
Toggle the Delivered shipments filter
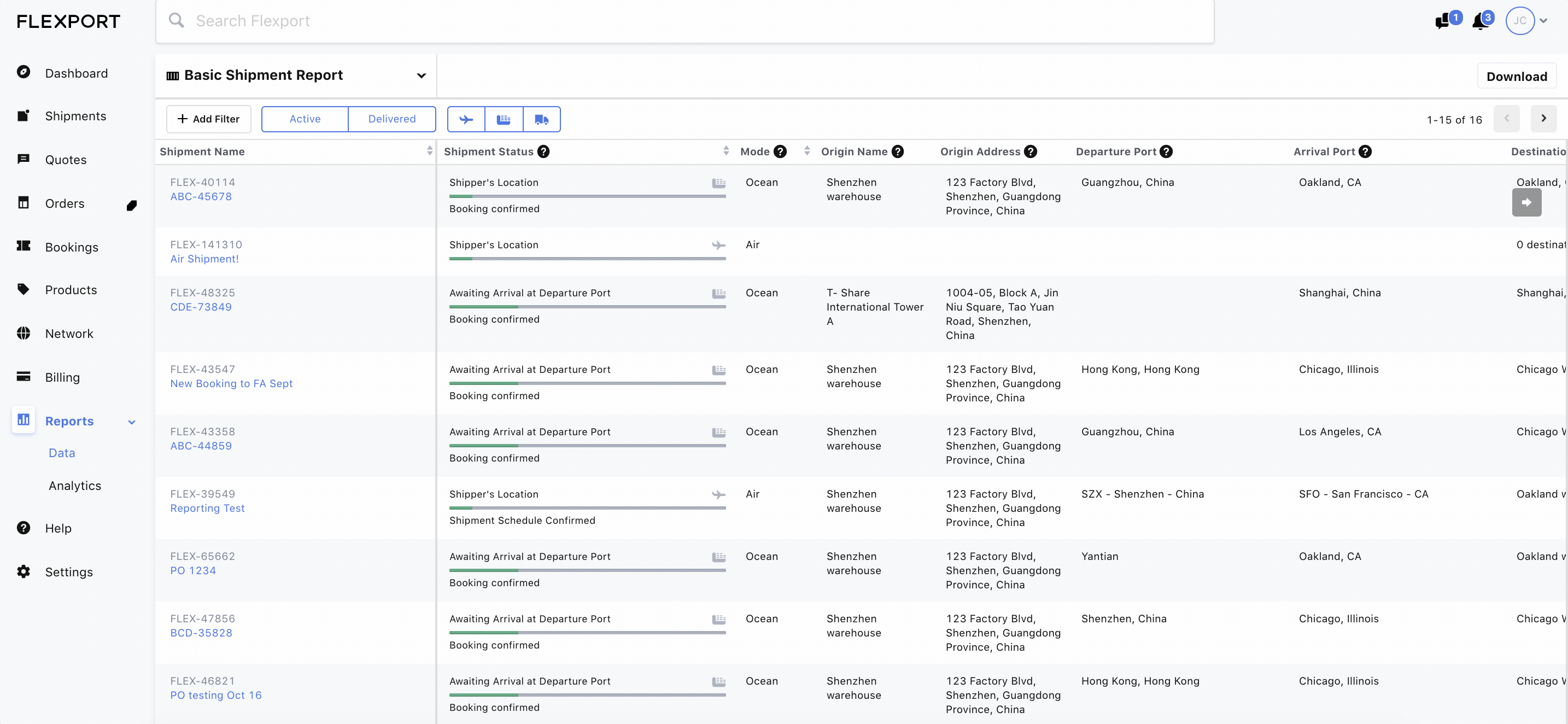392,119
